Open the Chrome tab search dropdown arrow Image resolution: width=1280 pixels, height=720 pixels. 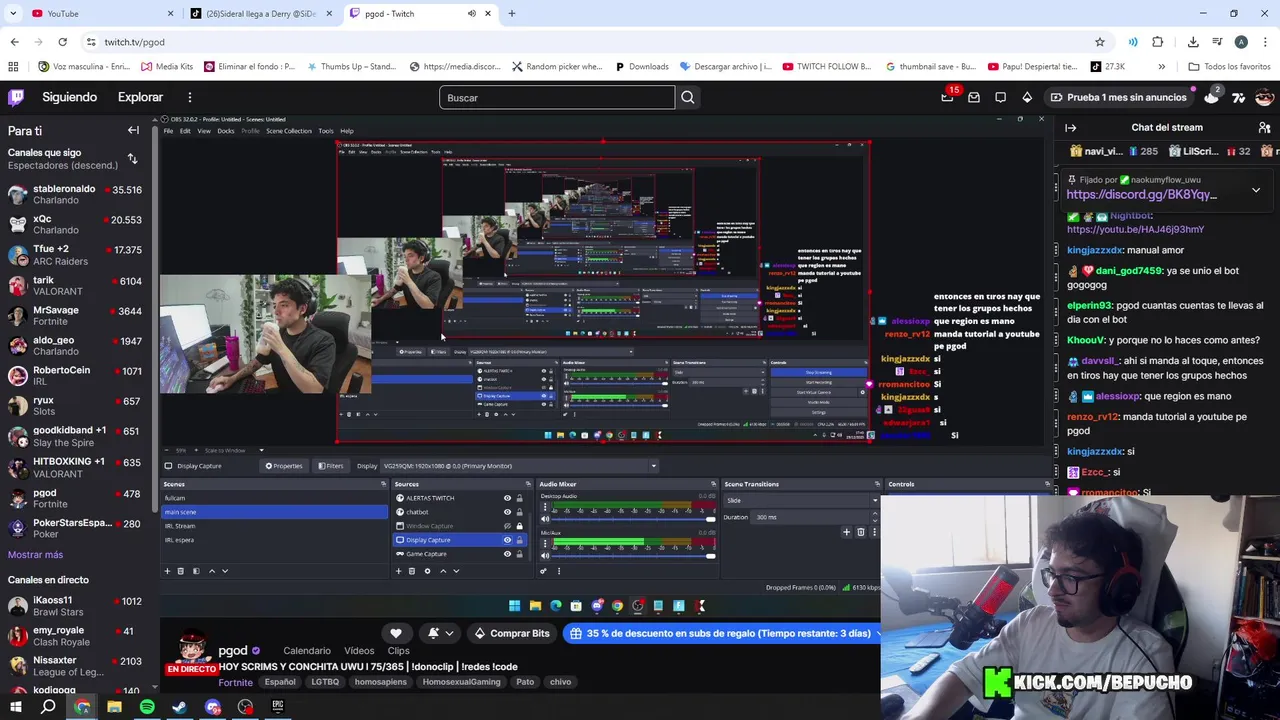click(14, 13)
